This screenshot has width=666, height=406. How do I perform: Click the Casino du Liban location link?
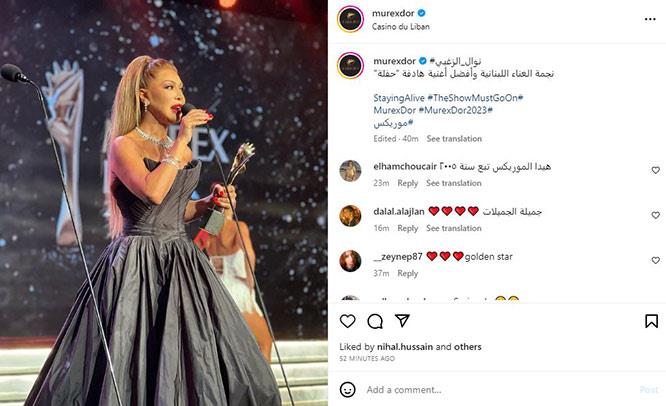[x=401, y=26]
